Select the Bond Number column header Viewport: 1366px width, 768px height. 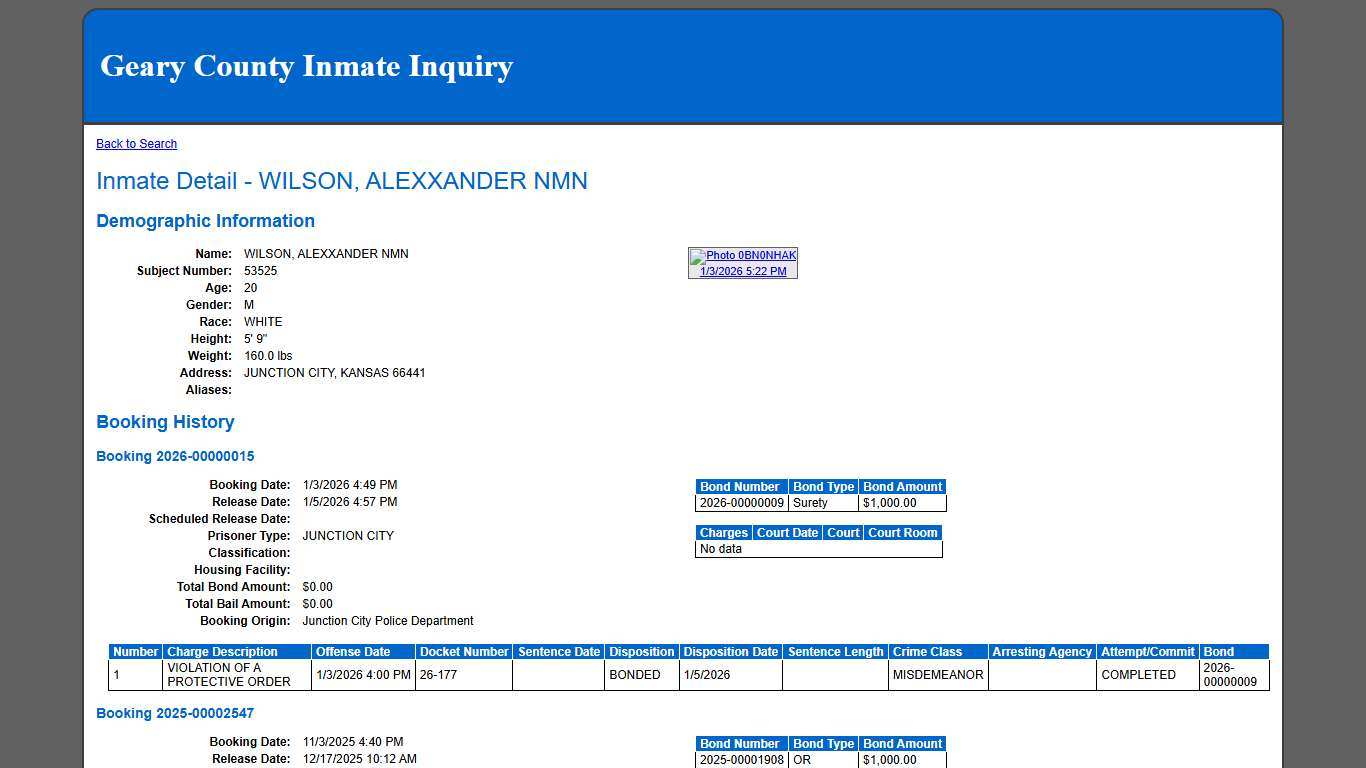click(x=740, y=486)
